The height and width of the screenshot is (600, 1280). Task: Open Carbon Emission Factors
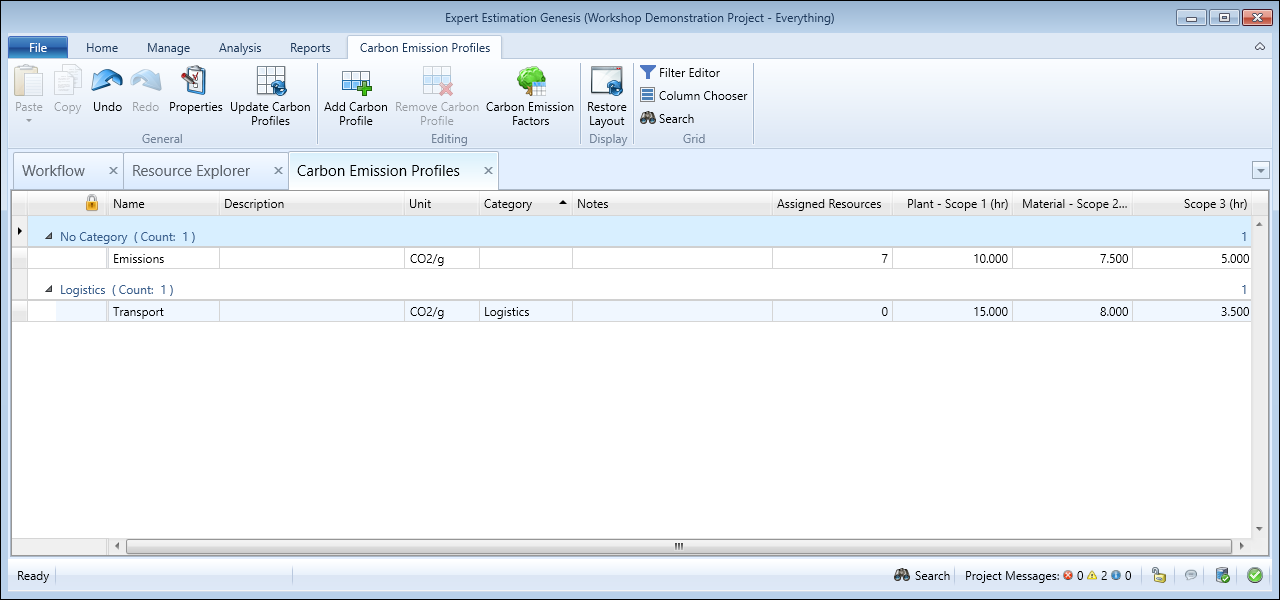point(530,83)
